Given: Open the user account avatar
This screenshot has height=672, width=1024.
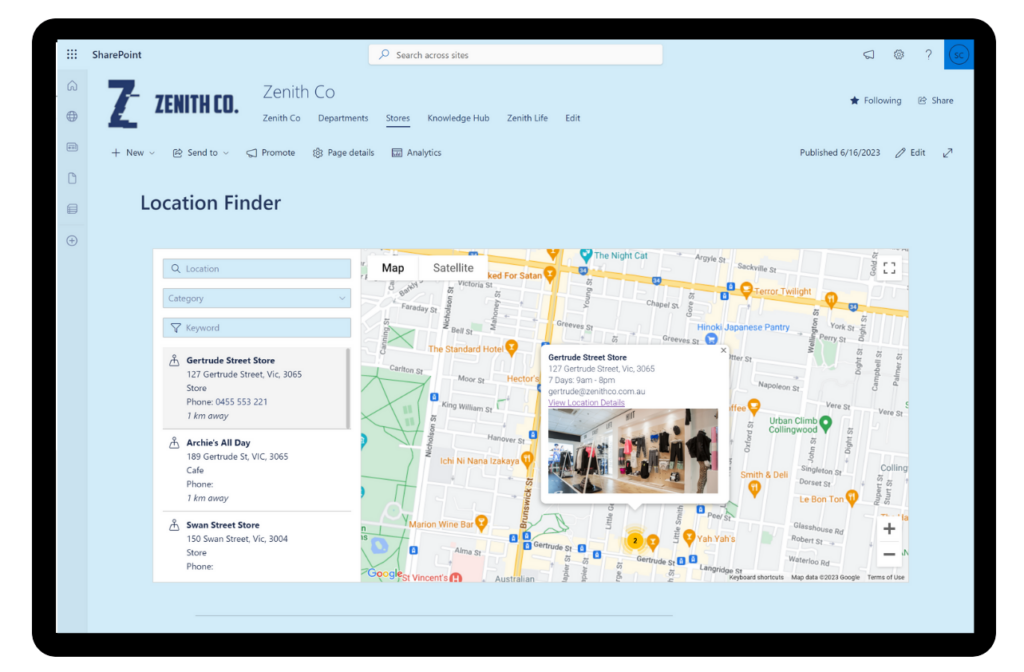Looking at the screenshot, I should (958, 55).
